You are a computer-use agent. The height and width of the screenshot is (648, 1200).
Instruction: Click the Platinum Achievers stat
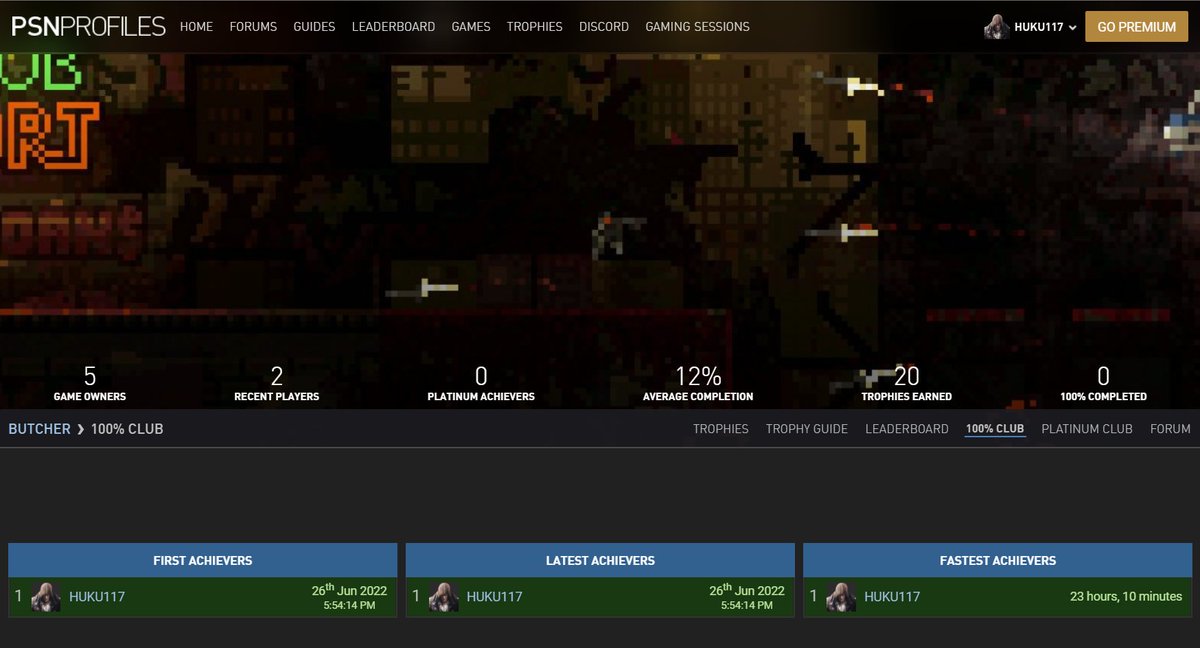(x=481, y=383)
